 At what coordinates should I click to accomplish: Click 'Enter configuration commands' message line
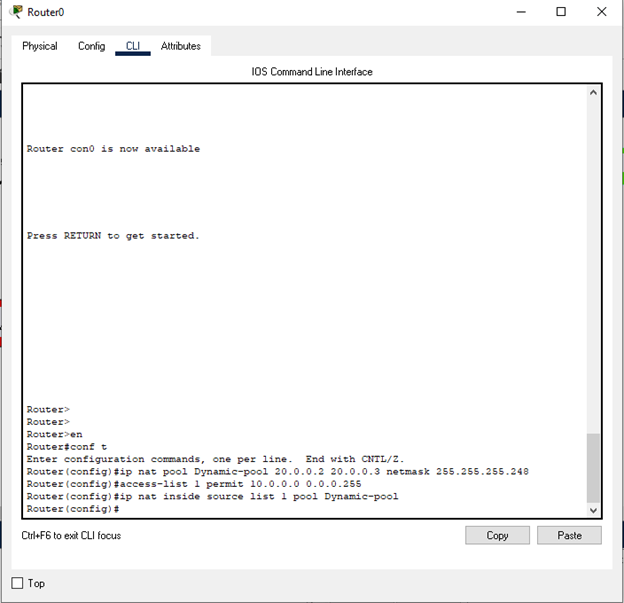[x=215, y=459]
